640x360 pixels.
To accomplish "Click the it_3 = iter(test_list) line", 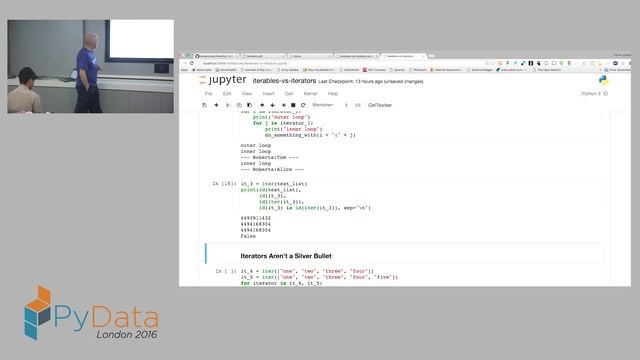I will (x=274, y=184).
